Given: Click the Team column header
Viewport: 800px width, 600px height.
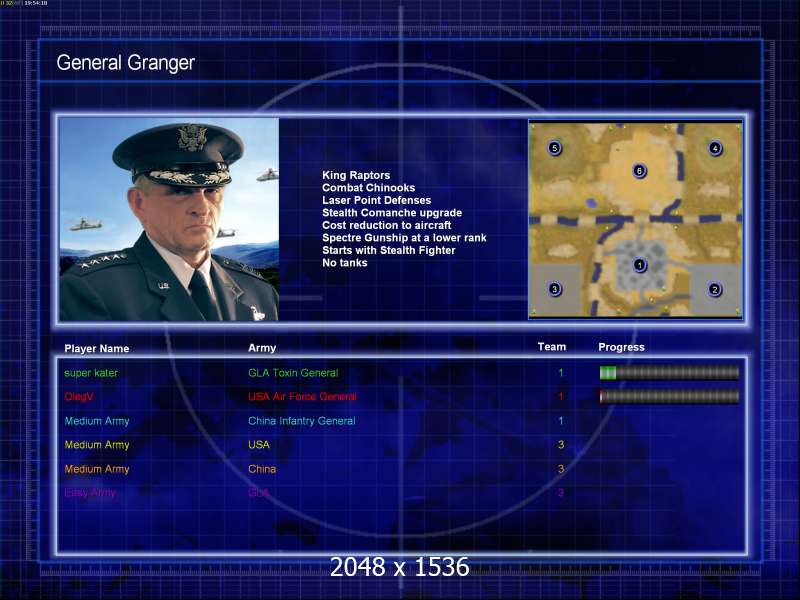Looking at the screenshot, I should (552, 347).
